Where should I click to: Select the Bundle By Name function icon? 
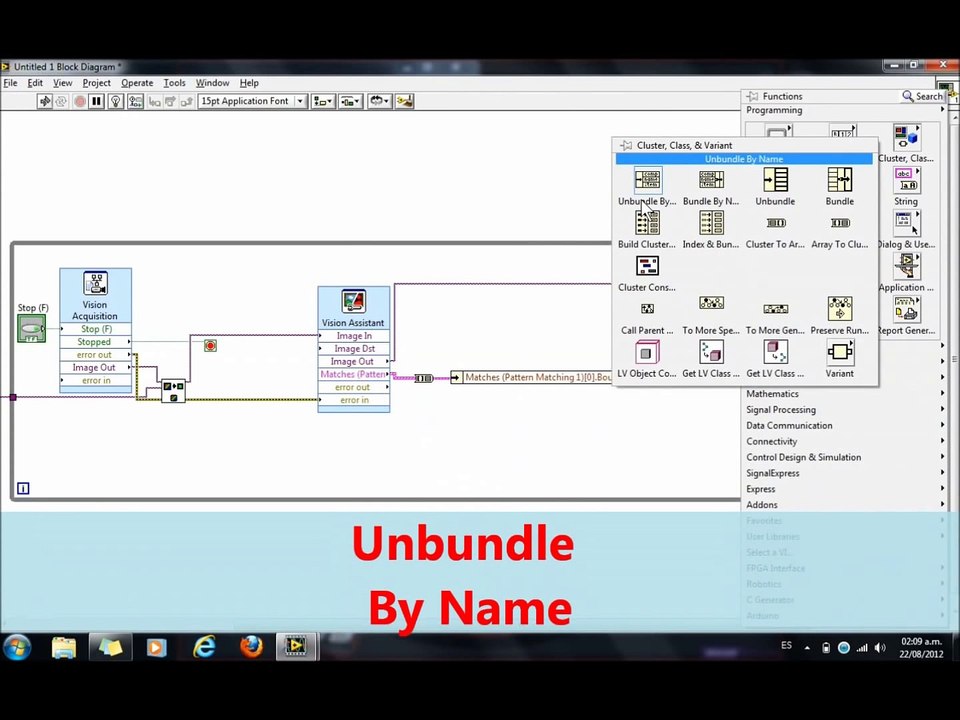[711, 180]
